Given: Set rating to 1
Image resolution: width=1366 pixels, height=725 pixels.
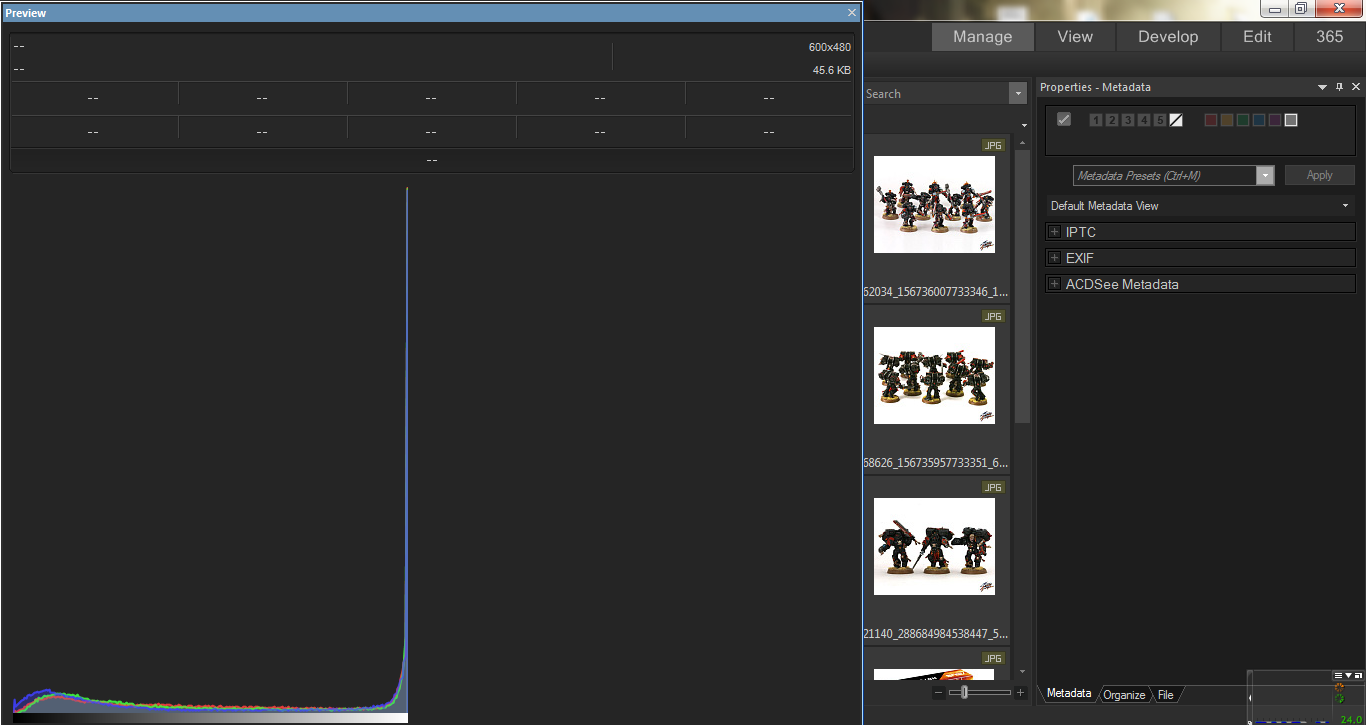Looking at the screenshot, I should pos(1095,120).
